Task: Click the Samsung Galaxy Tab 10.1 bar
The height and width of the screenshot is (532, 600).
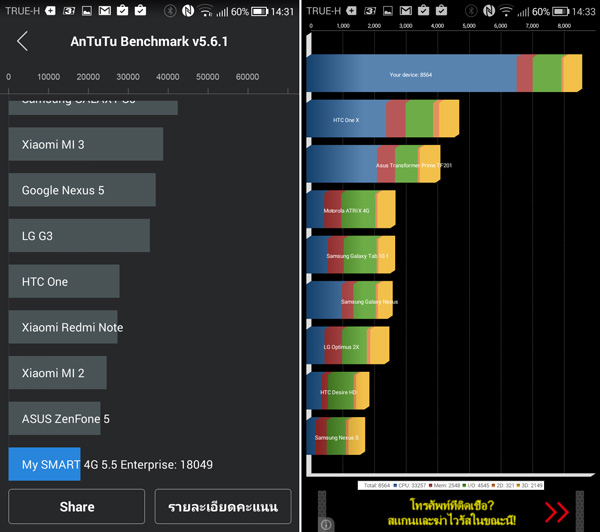Action: [351, 255]
